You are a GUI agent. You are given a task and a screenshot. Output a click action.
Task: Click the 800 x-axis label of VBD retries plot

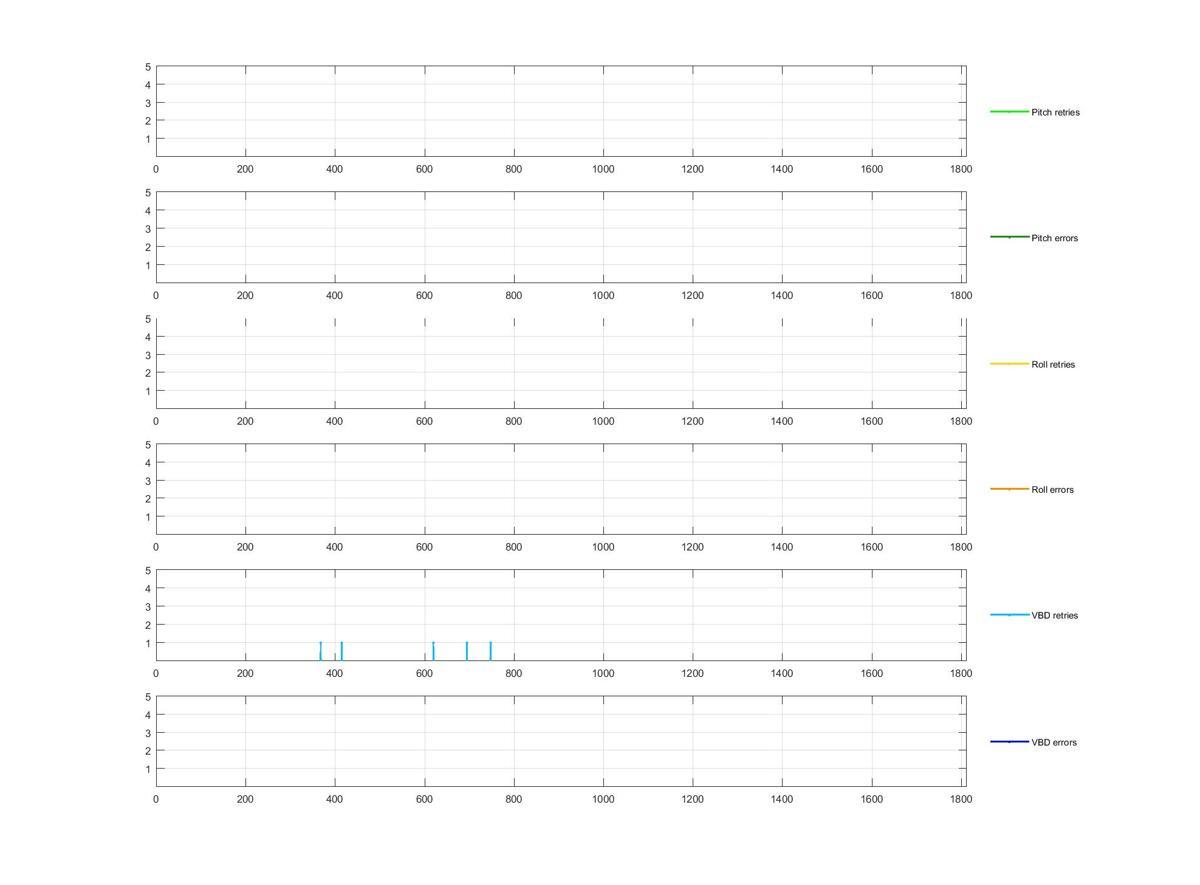tap(514, 674)
